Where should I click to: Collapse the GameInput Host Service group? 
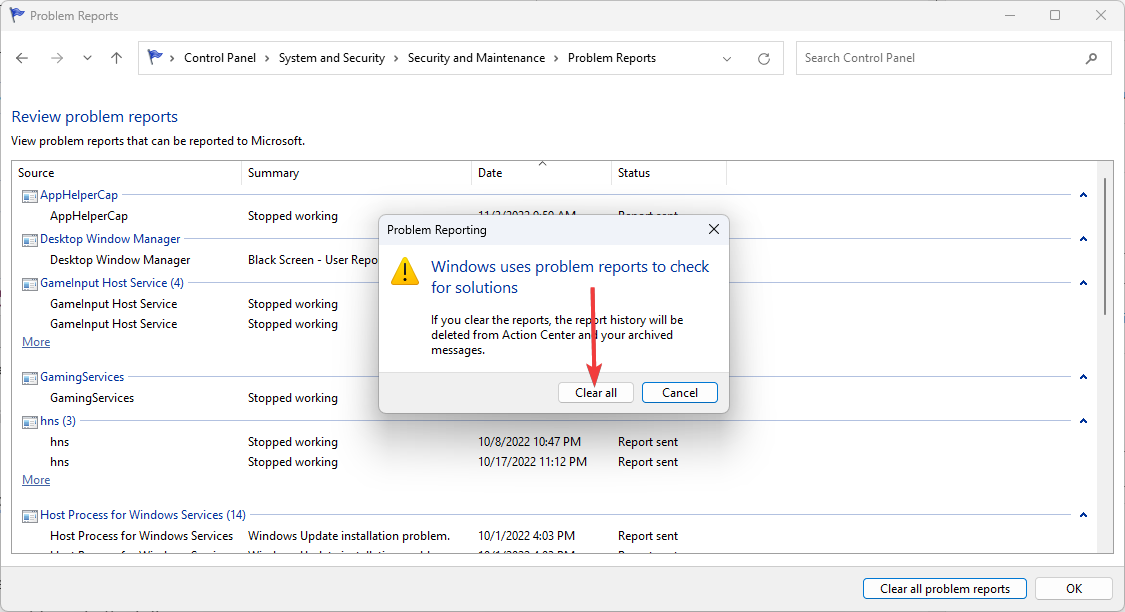tap(1083, 283)
